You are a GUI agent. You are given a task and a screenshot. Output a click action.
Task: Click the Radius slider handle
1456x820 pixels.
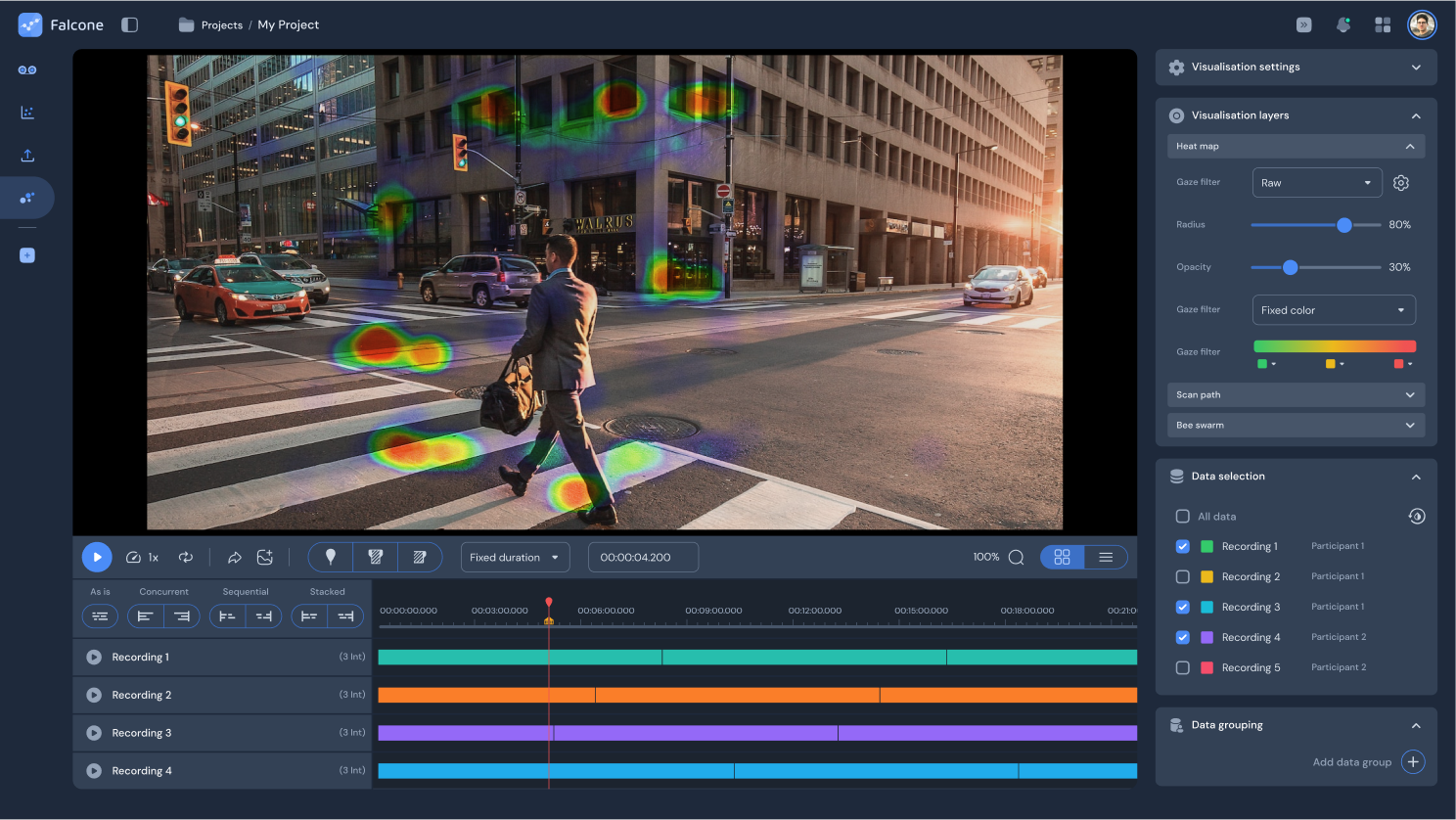tap(1344, 225)
